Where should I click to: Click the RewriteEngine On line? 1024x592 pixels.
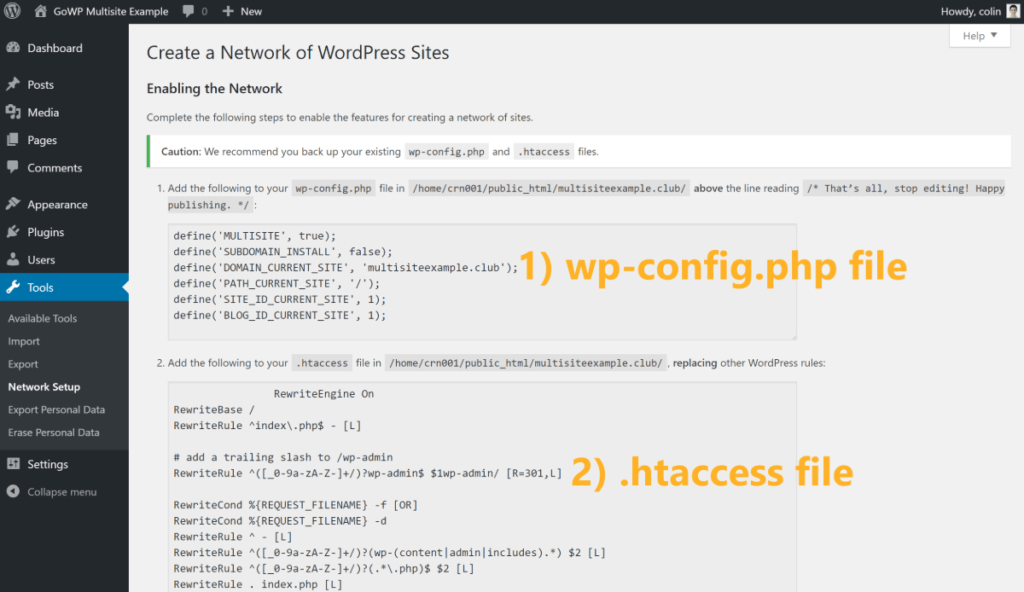pyautogui.click(x=323, y=394)
